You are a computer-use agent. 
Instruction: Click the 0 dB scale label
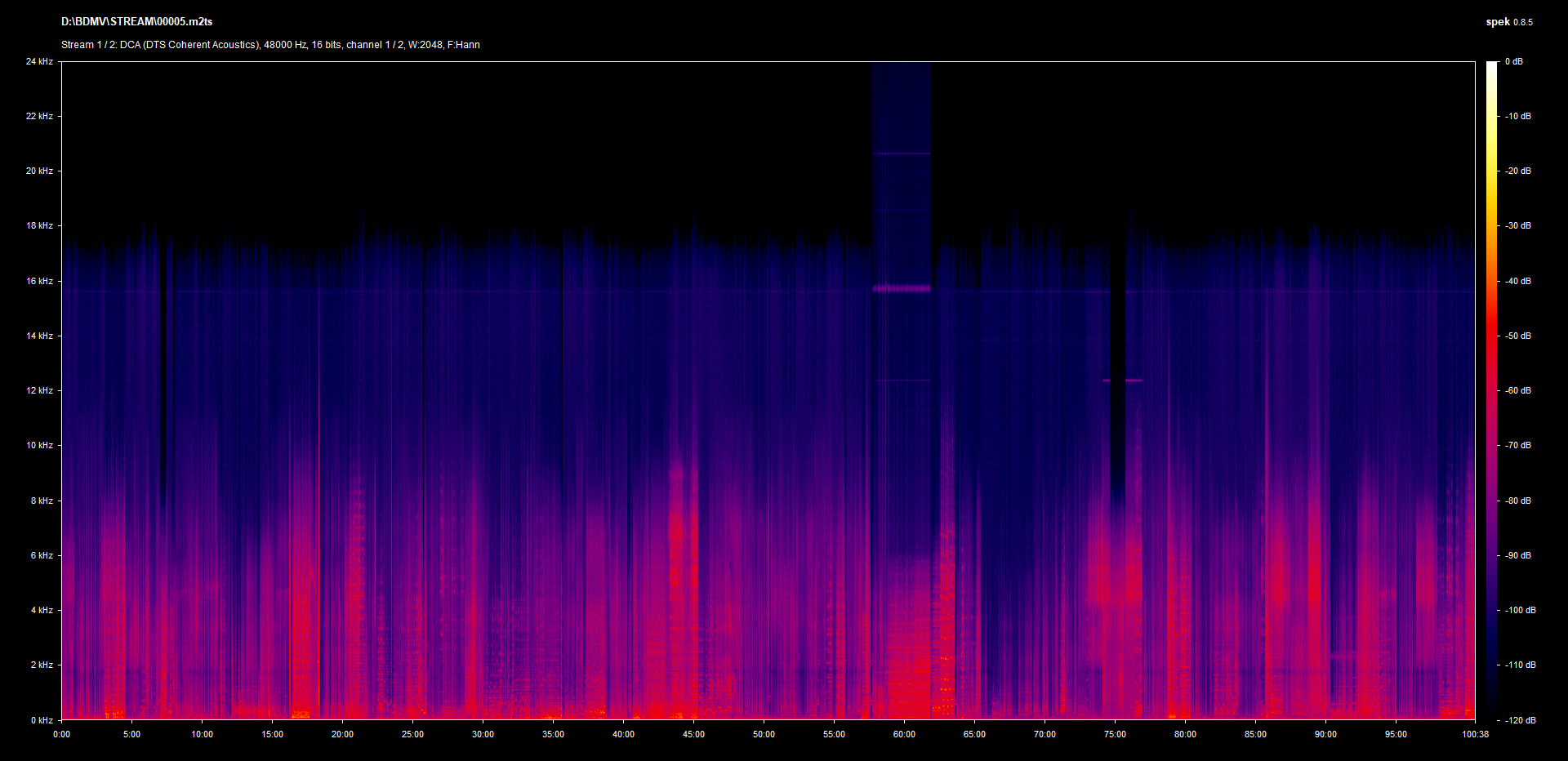[x=1513, y=61]
